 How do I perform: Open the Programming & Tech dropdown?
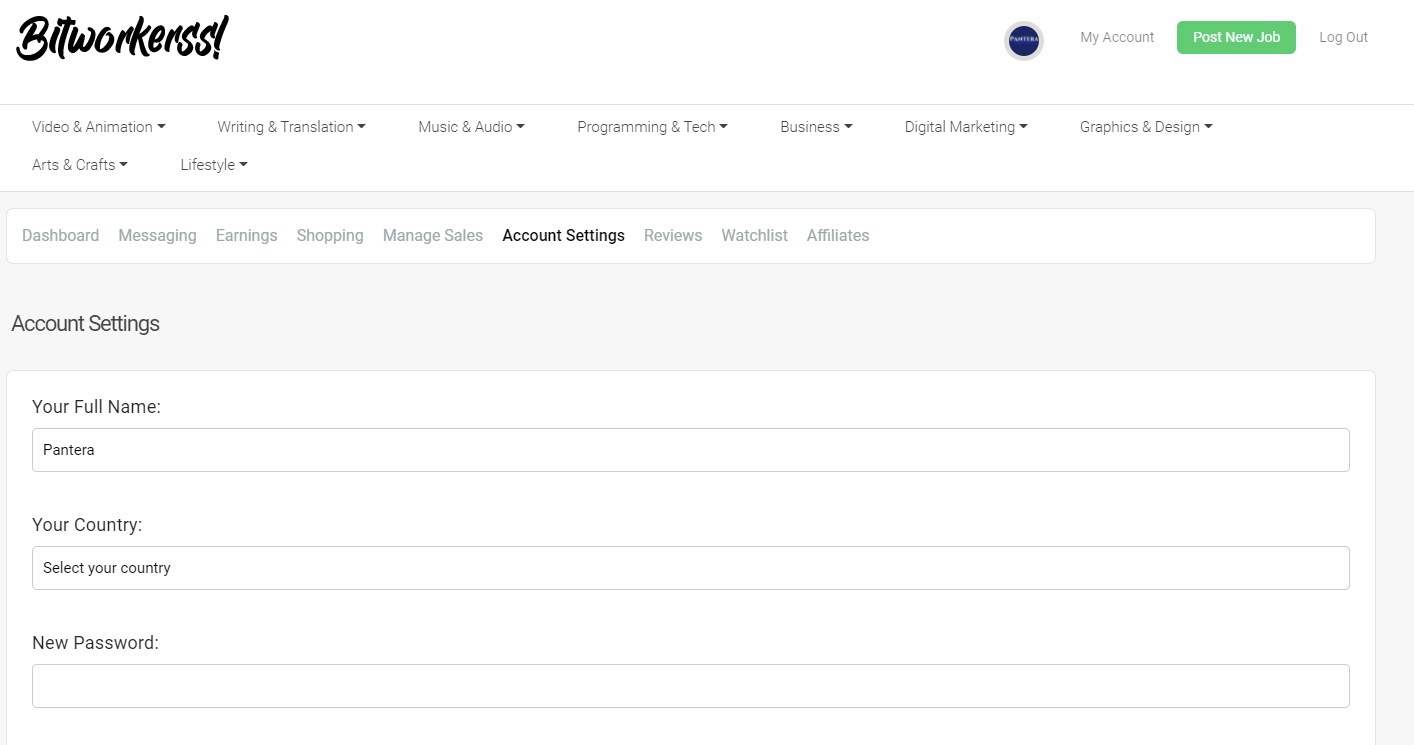(652, 127)
